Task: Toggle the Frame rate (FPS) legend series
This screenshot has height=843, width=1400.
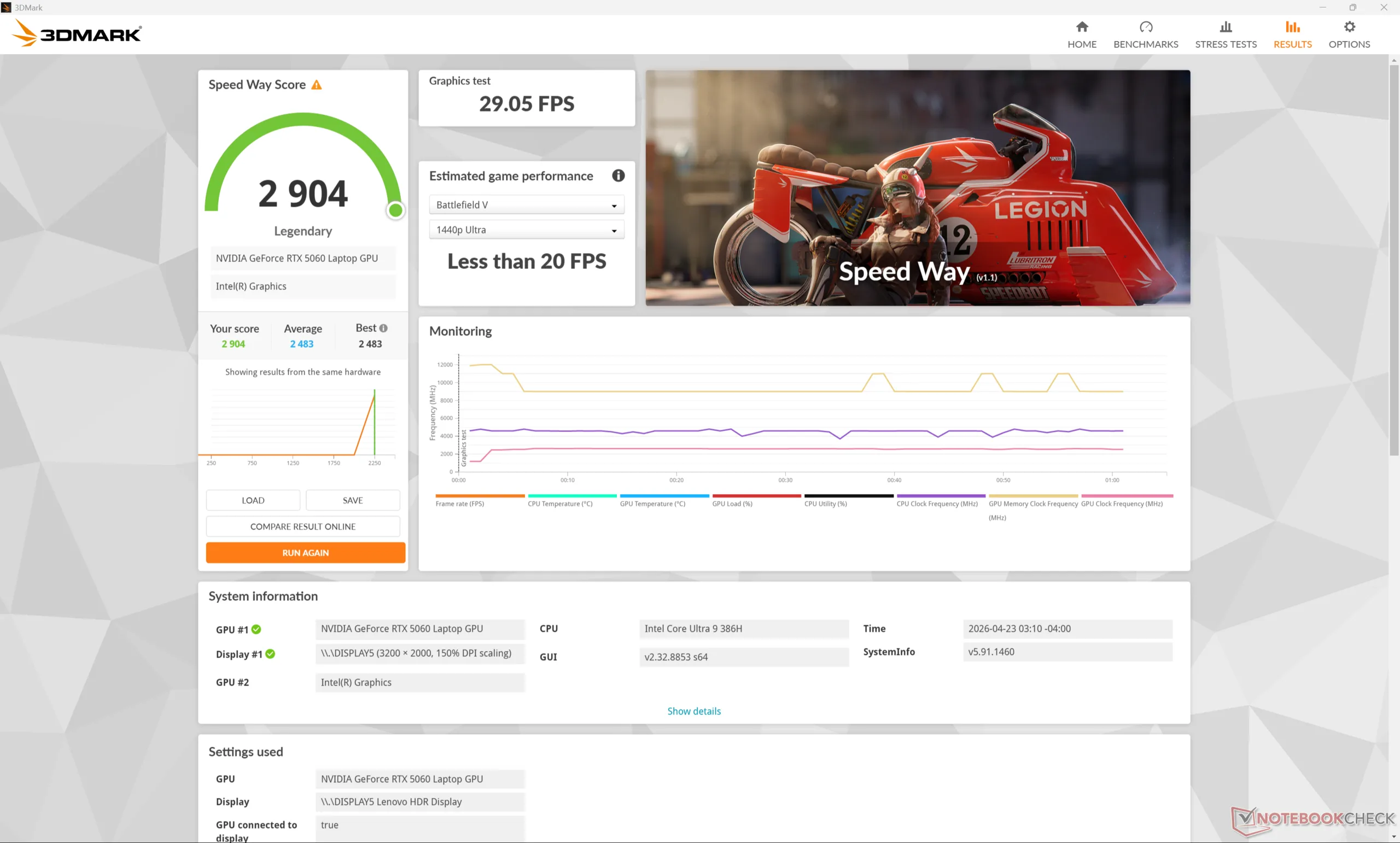Action: [460, 504]
